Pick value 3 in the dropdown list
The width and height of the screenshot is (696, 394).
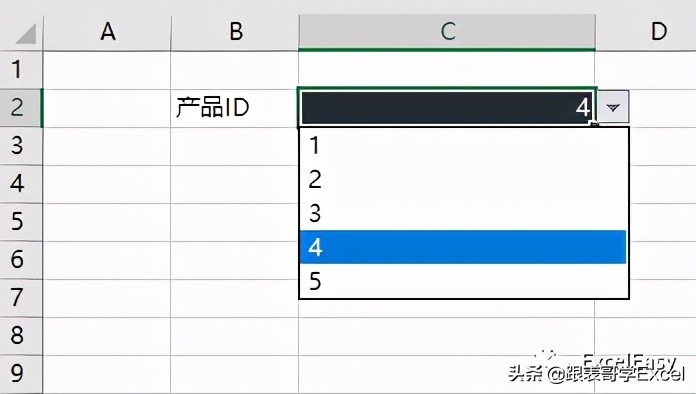[x=464, y=213]
